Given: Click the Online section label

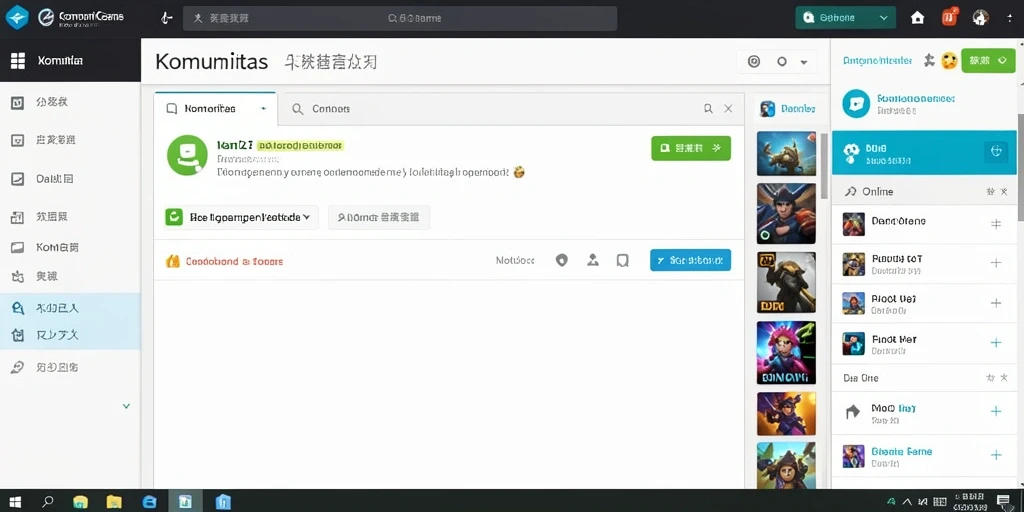Looking at the screenshot, I should (878, 192).
